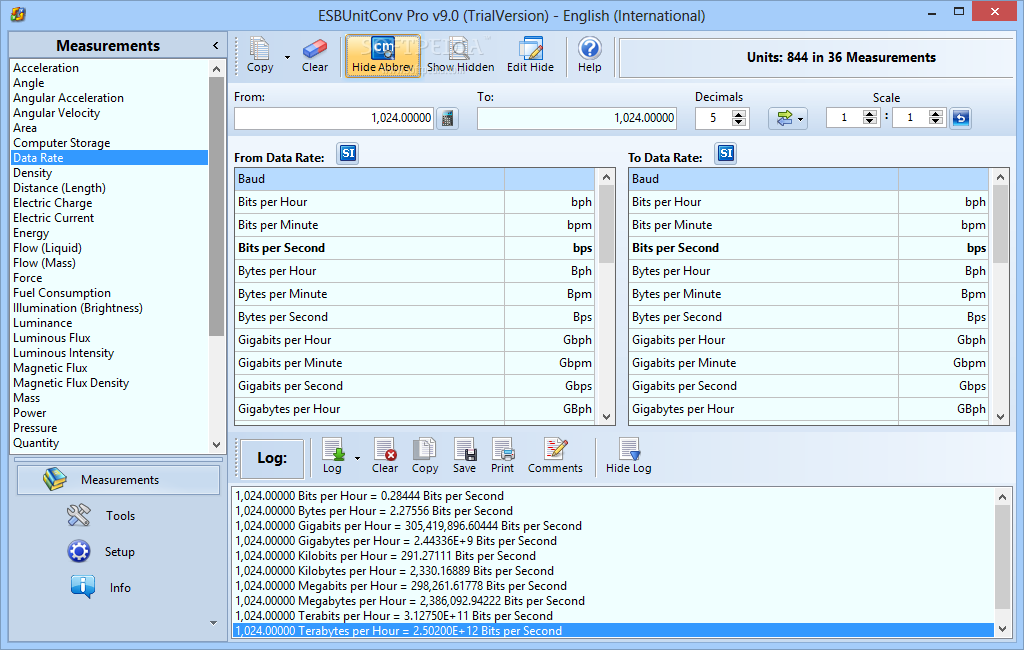Select Bits per Second in To list
Viewport: 1024px width, 650px height.
point(808,248)
